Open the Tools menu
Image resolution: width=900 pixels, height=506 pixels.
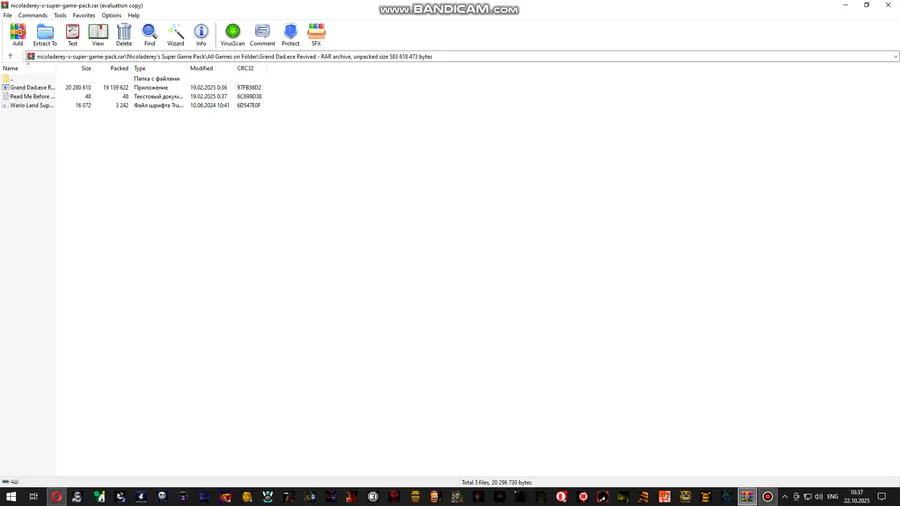[60, 15]
